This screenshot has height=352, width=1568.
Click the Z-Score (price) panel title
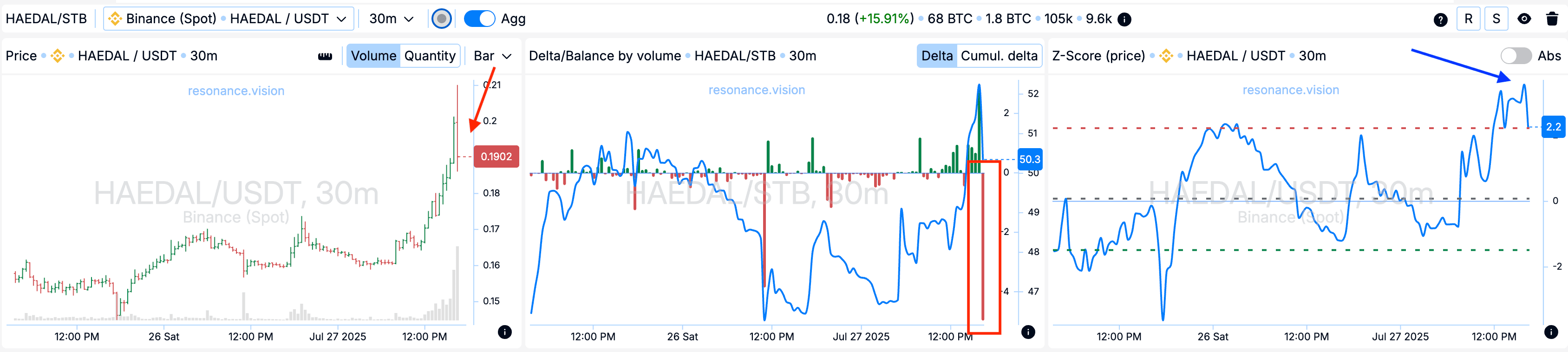click(1098, 56)
